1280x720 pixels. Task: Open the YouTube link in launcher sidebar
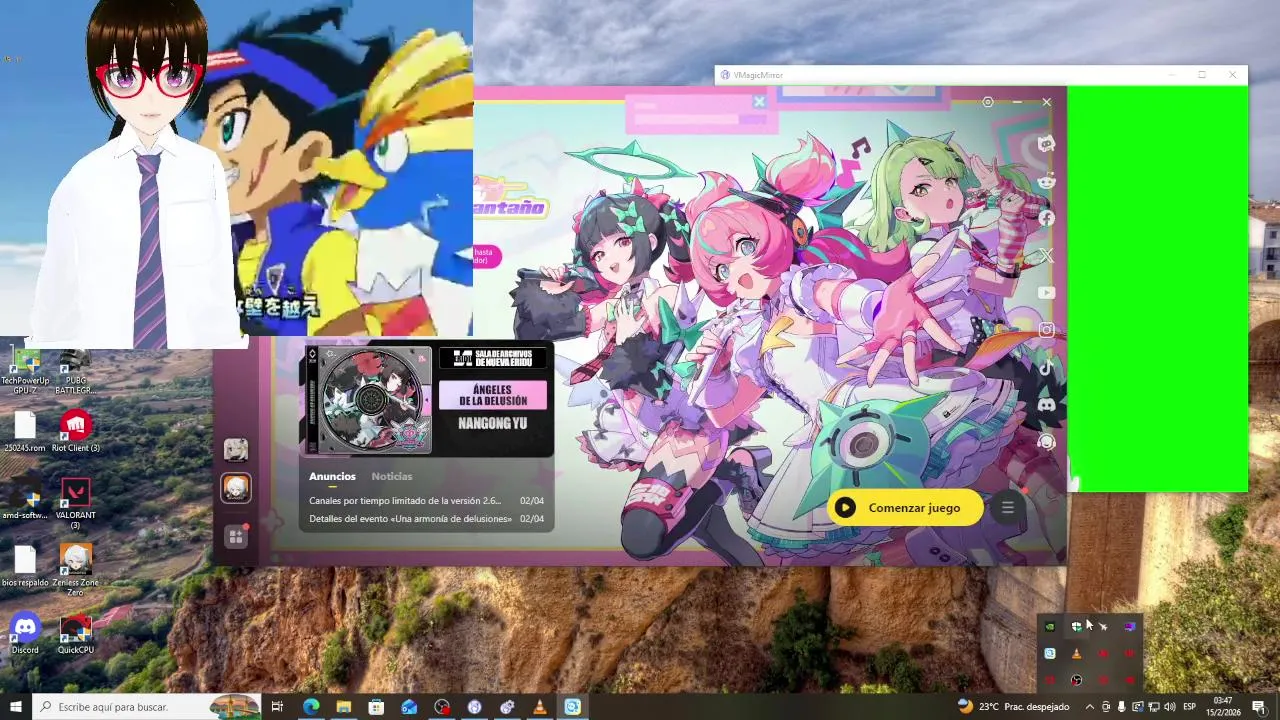point(1046,293)
